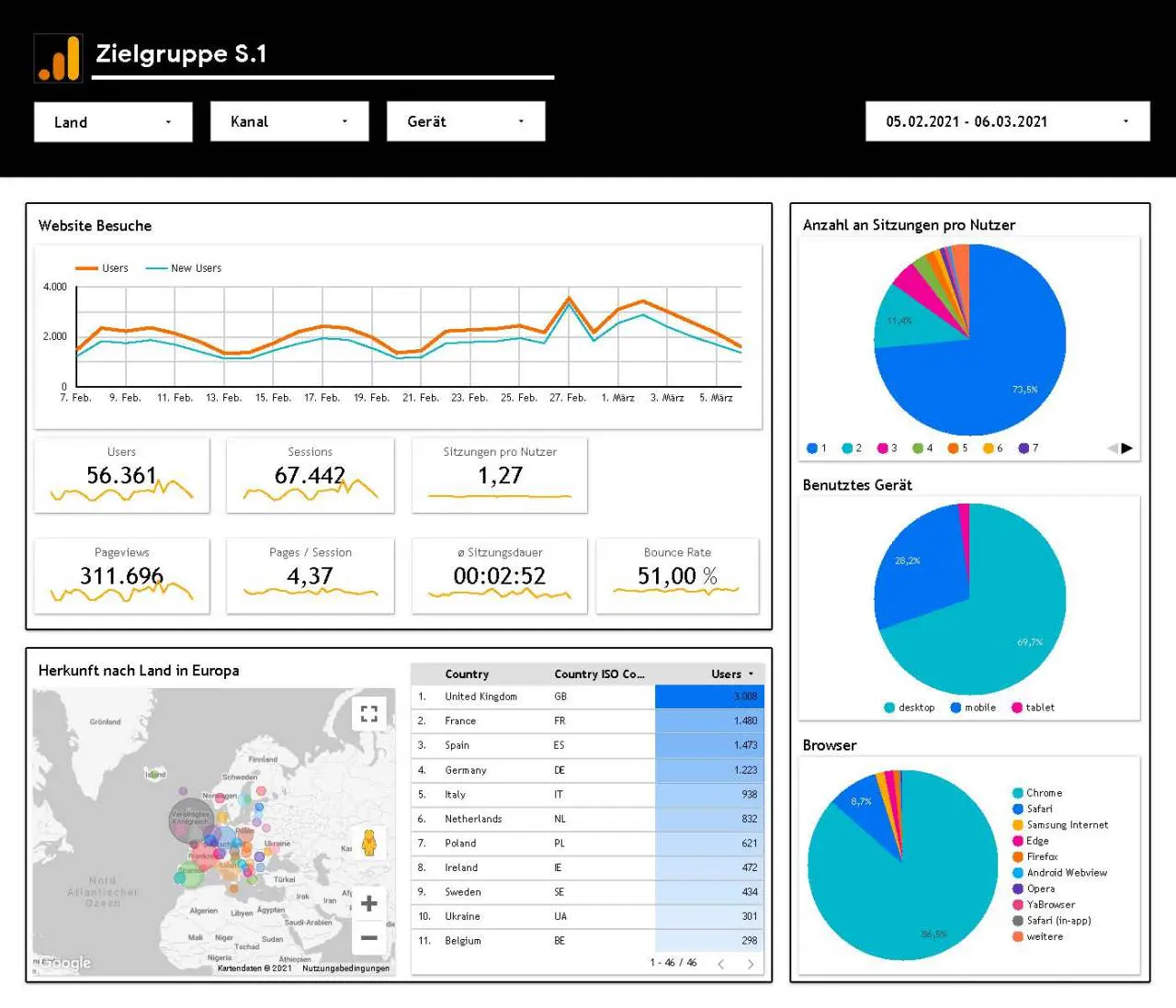The height and width of the screenshot is (1008, 1176).
Task: Zoom out on the Europe map
Action: pyautogui.click(x=368, y=938)
